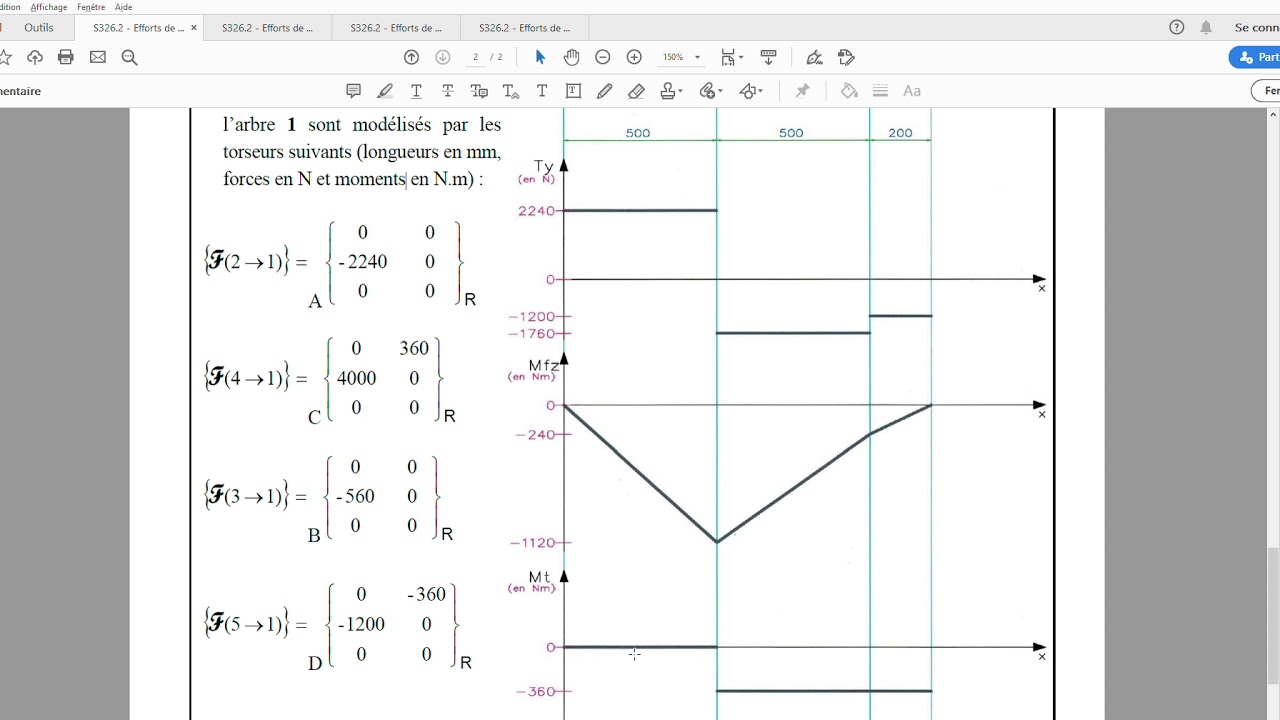Open the fit page options dropdown
This screenshot has height=720, width=1280.
[x=731, y=57]
